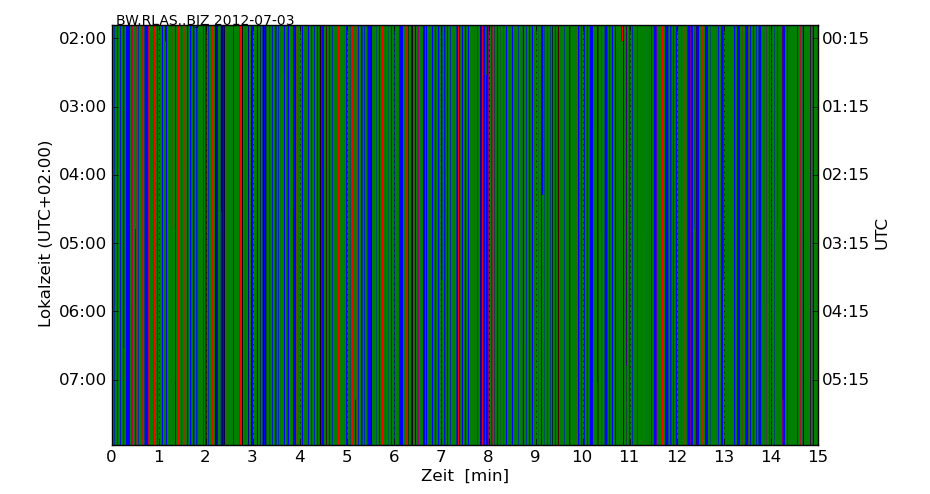
Task: Pick the 5 minute tick on x-axis
Action: tap(347, 457)
